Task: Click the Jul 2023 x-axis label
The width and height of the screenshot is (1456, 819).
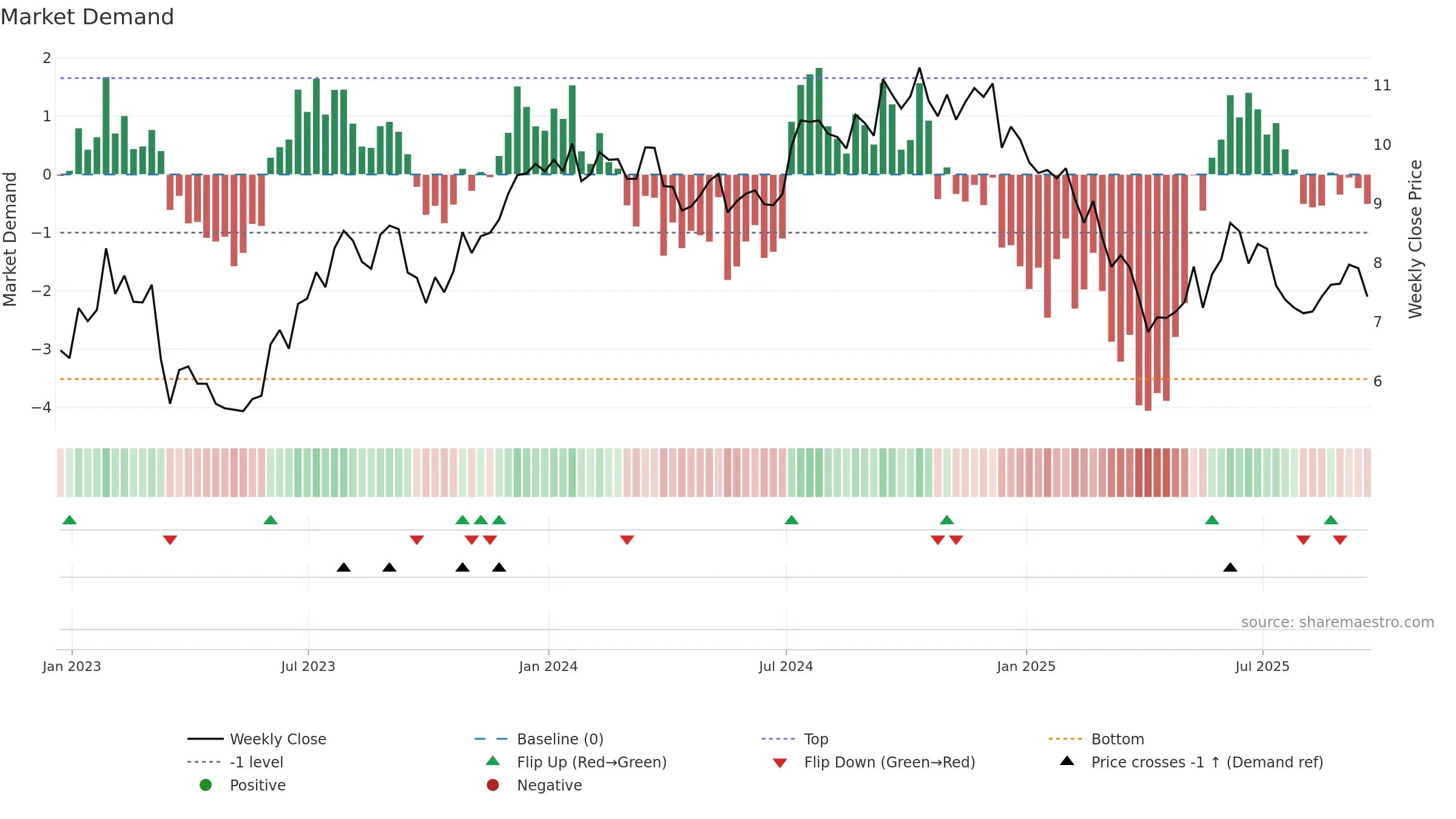Action: coord(308,666)
